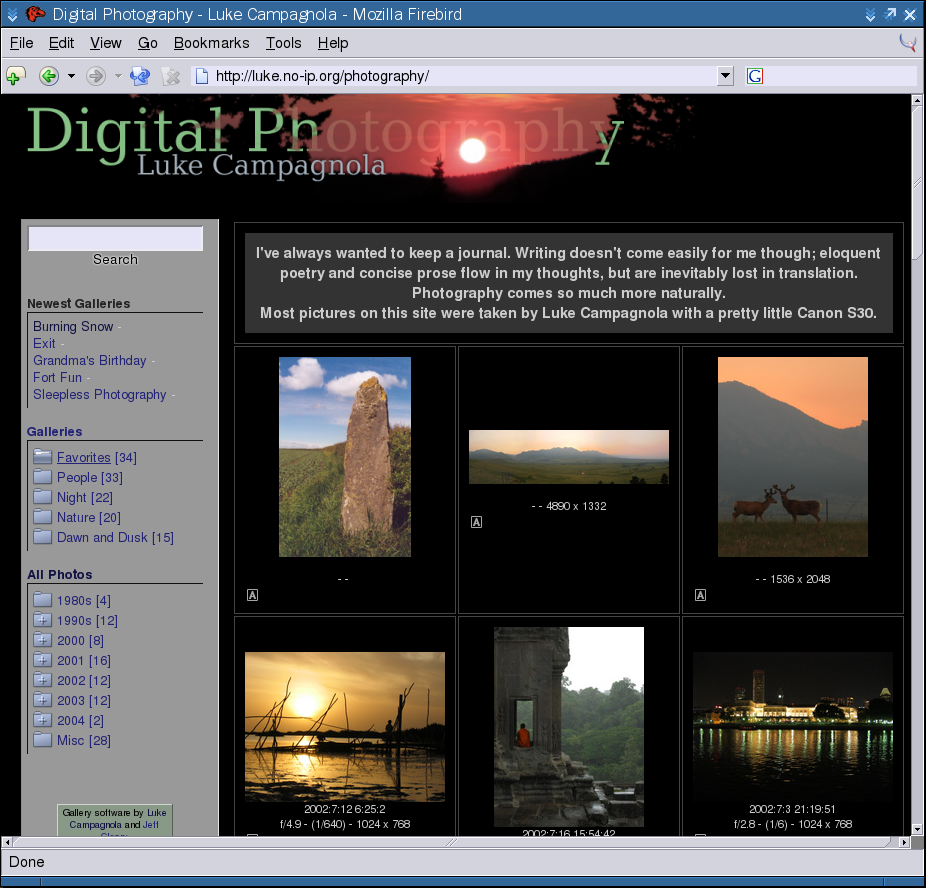Open the window menu arrow in the title bar
This screenshot has height=888, width=926.
12,14
